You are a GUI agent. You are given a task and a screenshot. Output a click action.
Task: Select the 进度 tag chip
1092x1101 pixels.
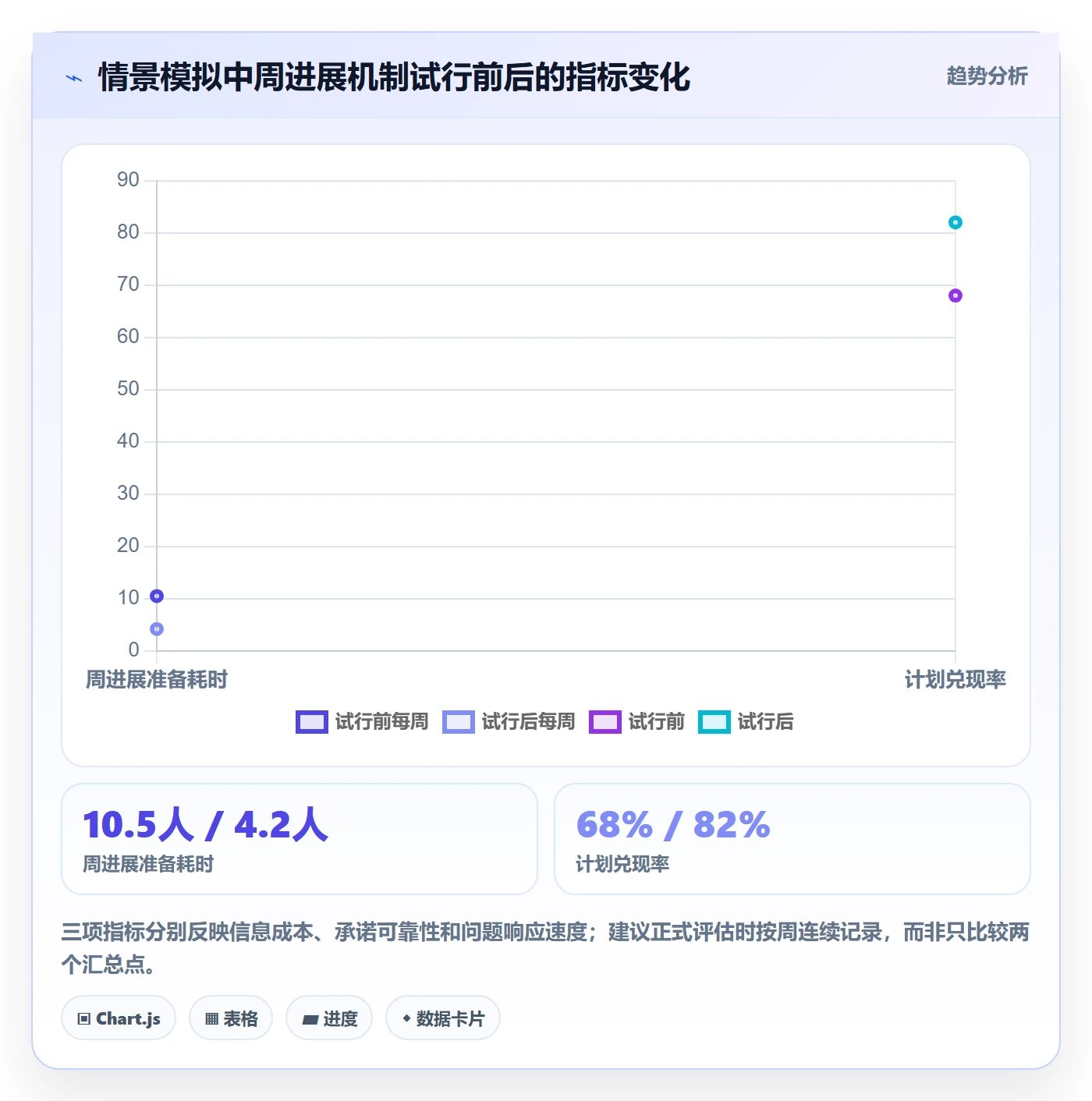[x=329, y=1018]
